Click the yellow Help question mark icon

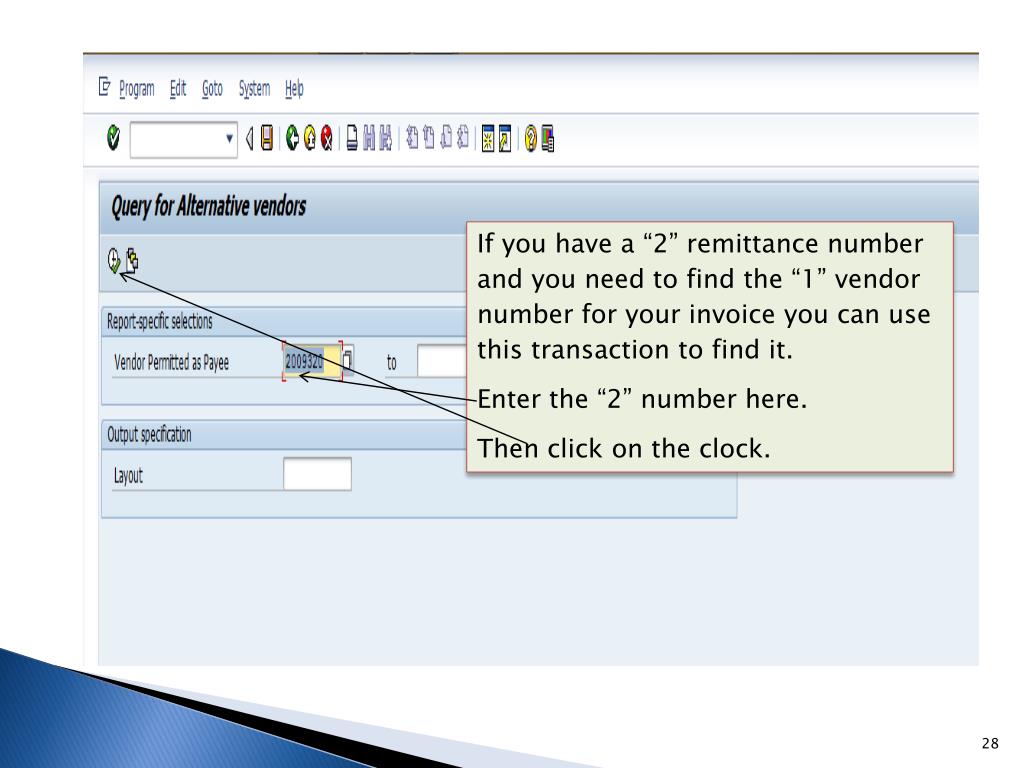tap(531, 138)
